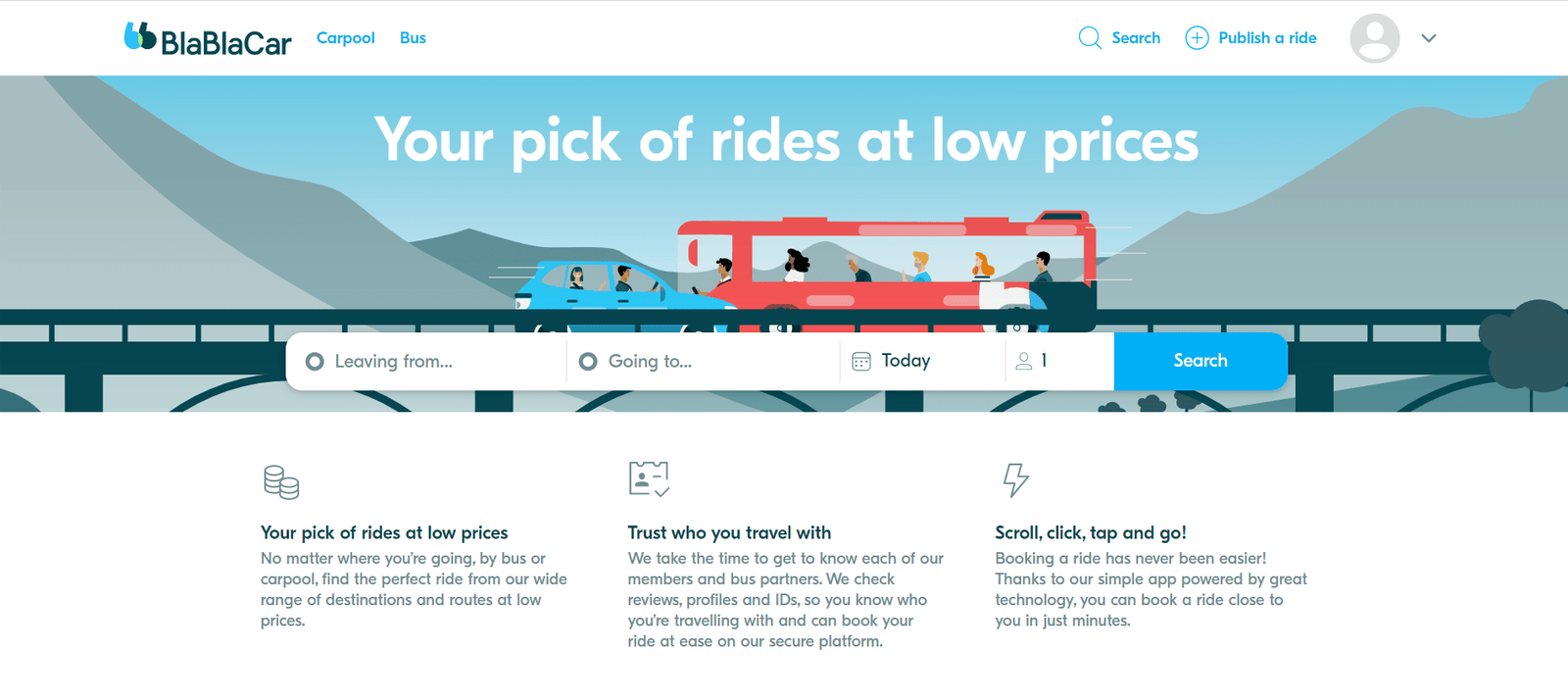This screenshot has width=1568, height=699.
Task: Click the circle marker beside Going to
Action: pos(588,362)
